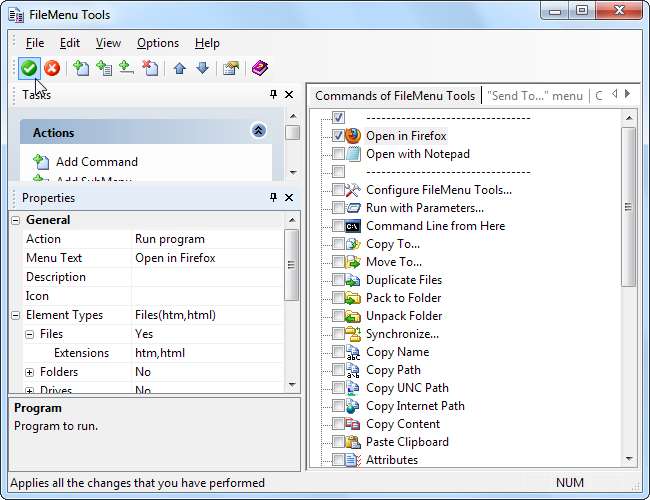Click the Menu Text value field
The image size is (650, 500).
point(208,258)
